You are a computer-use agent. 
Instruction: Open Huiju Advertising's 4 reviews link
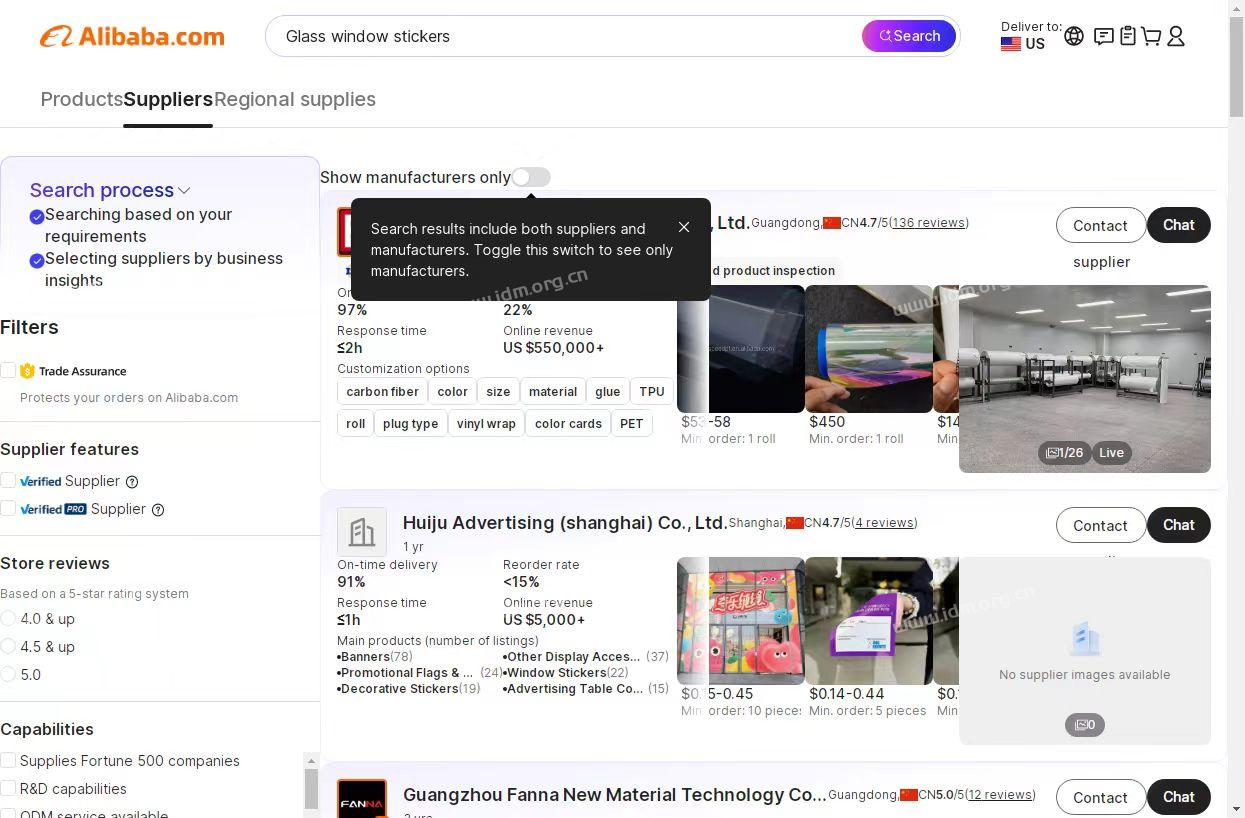pyautogui.click(x=885, y=523)
